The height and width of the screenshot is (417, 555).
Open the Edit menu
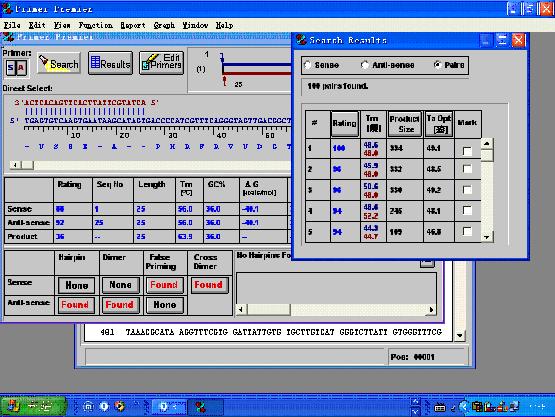pyautogui.click(x=37, y=25)
